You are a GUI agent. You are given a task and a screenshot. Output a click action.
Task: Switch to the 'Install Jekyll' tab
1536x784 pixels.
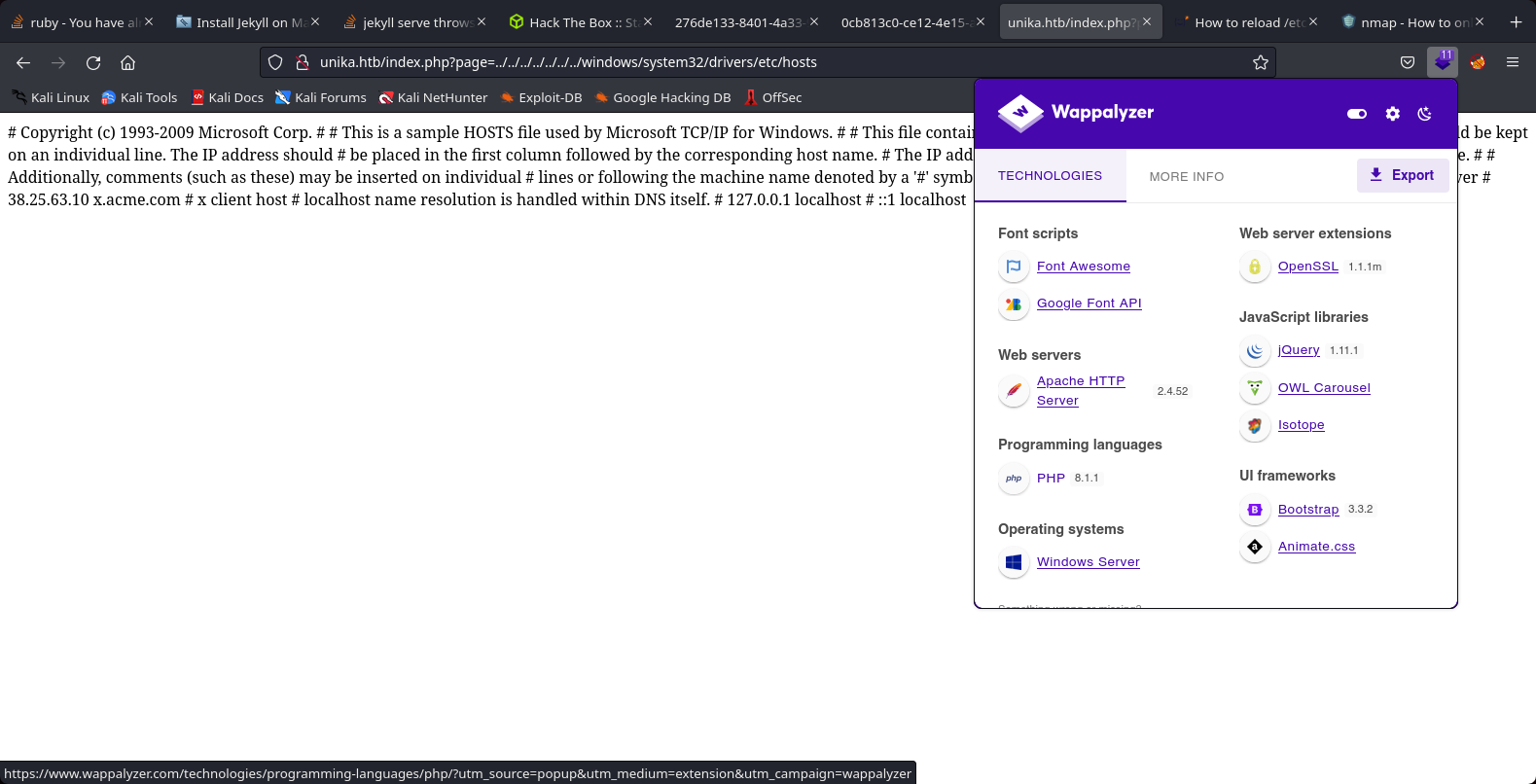coord(247,21)
